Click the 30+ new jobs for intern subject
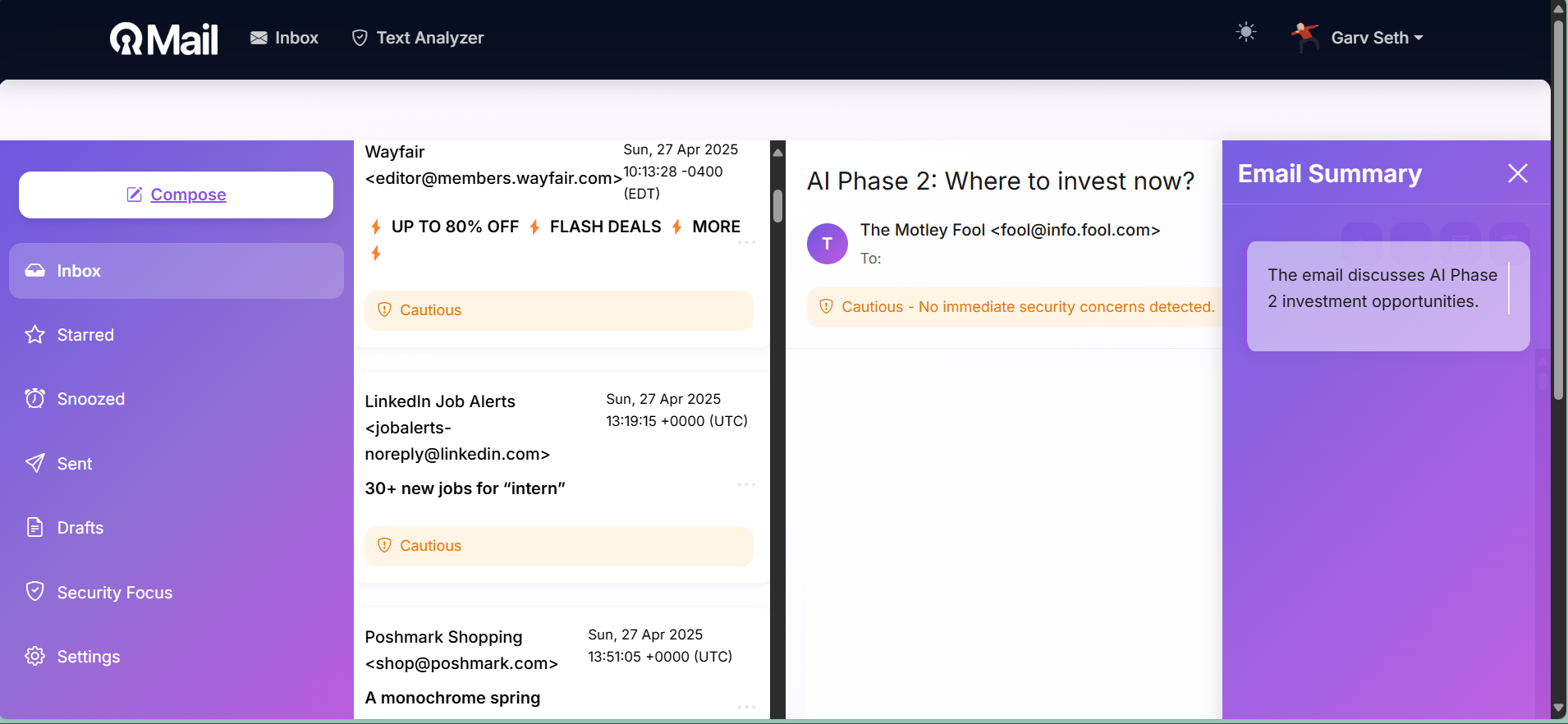Screen dimensions: 1568x724 (x=465, y=488)
